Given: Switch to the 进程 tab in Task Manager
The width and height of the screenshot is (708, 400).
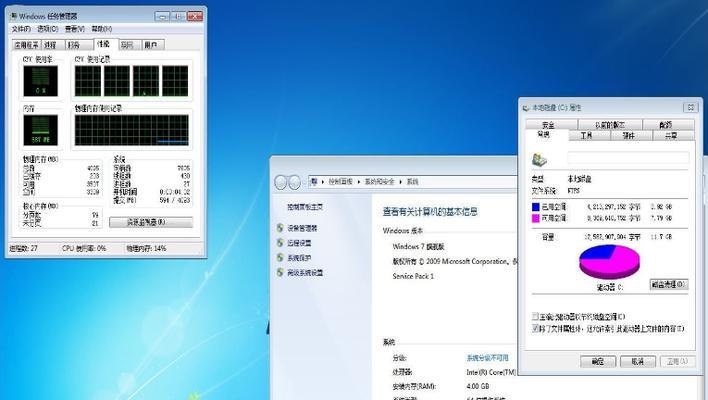Looking at the screenshot, I should (x=51, y=45).
